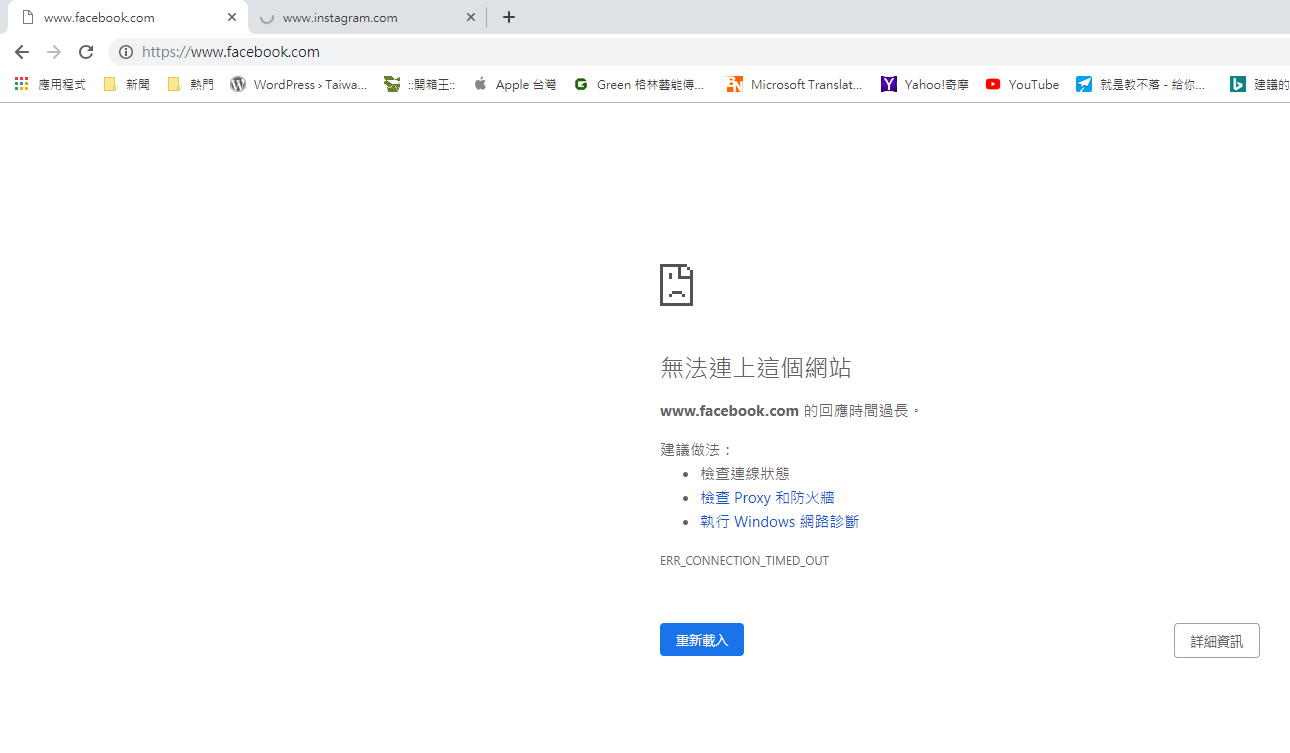Open the Yahoo!奇摩 bookmark
The height and width of the screenshot is (753, 1290).
[x=925, y=85]
